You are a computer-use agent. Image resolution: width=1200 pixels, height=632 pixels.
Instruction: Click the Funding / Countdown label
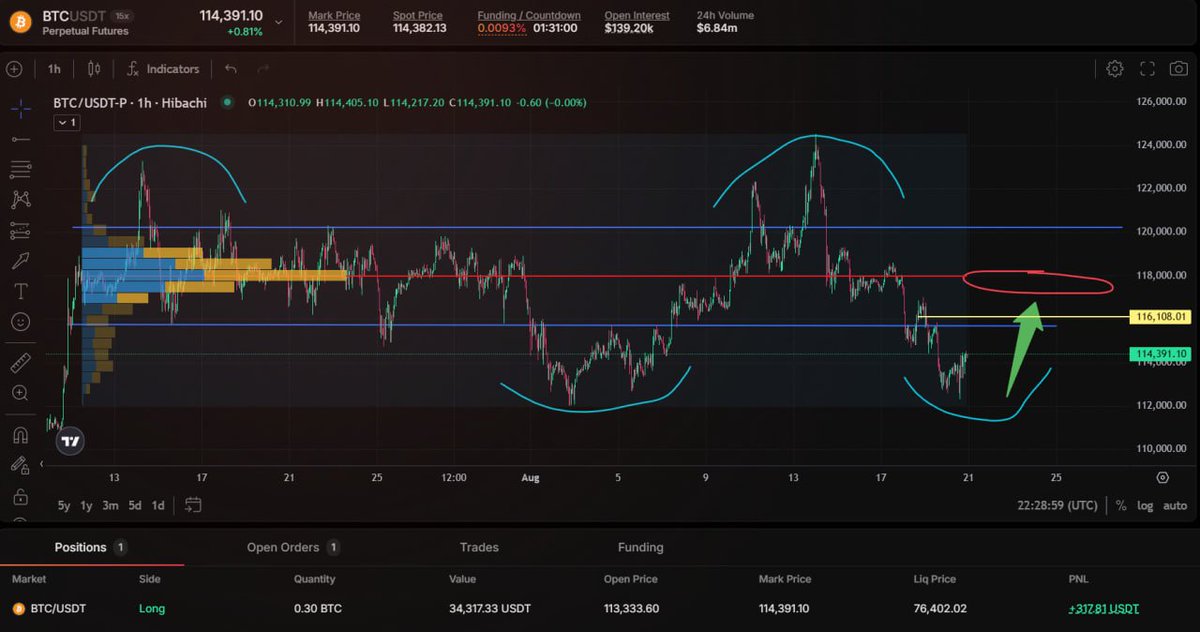point(529,15)
